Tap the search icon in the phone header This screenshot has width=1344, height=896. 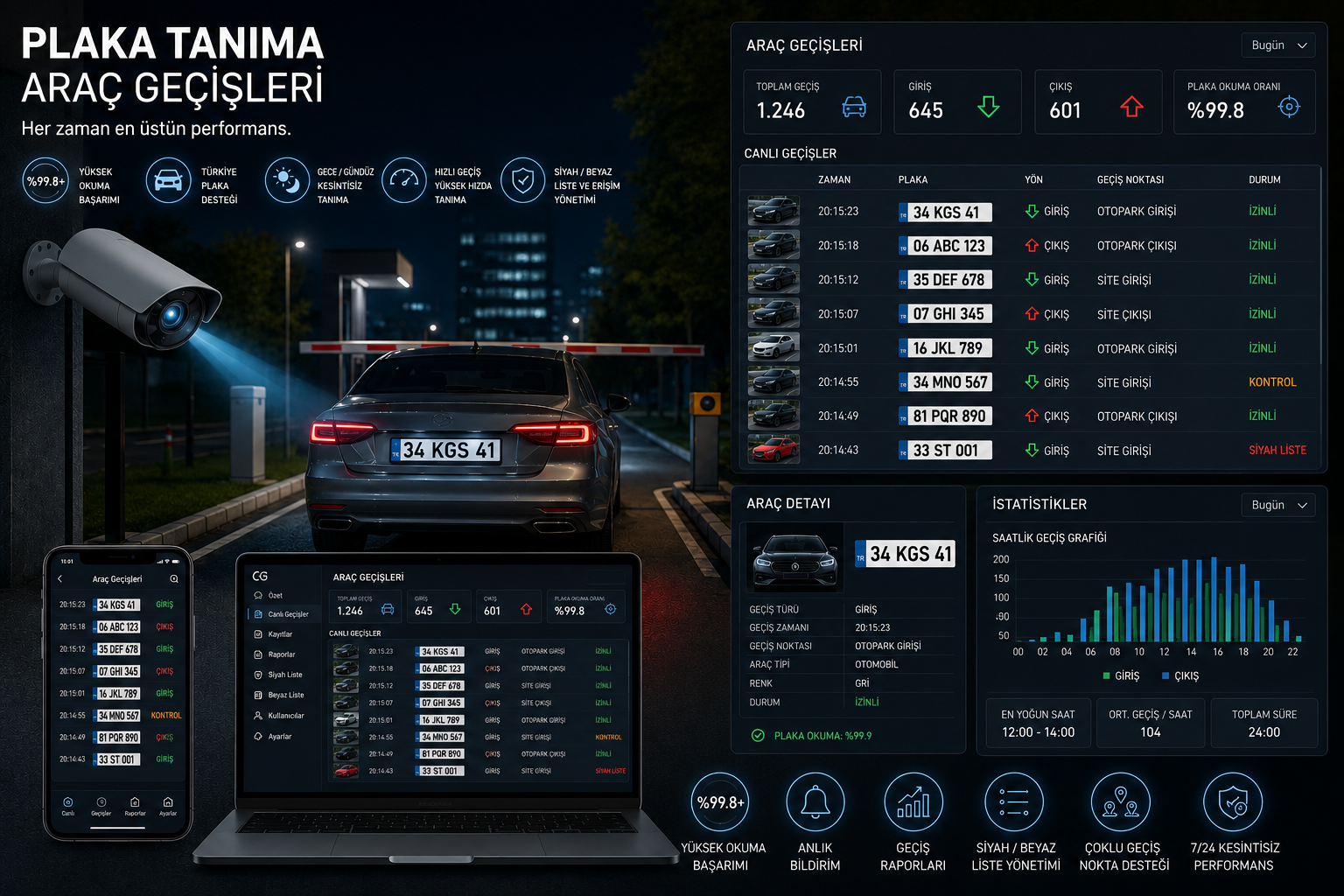174,579
